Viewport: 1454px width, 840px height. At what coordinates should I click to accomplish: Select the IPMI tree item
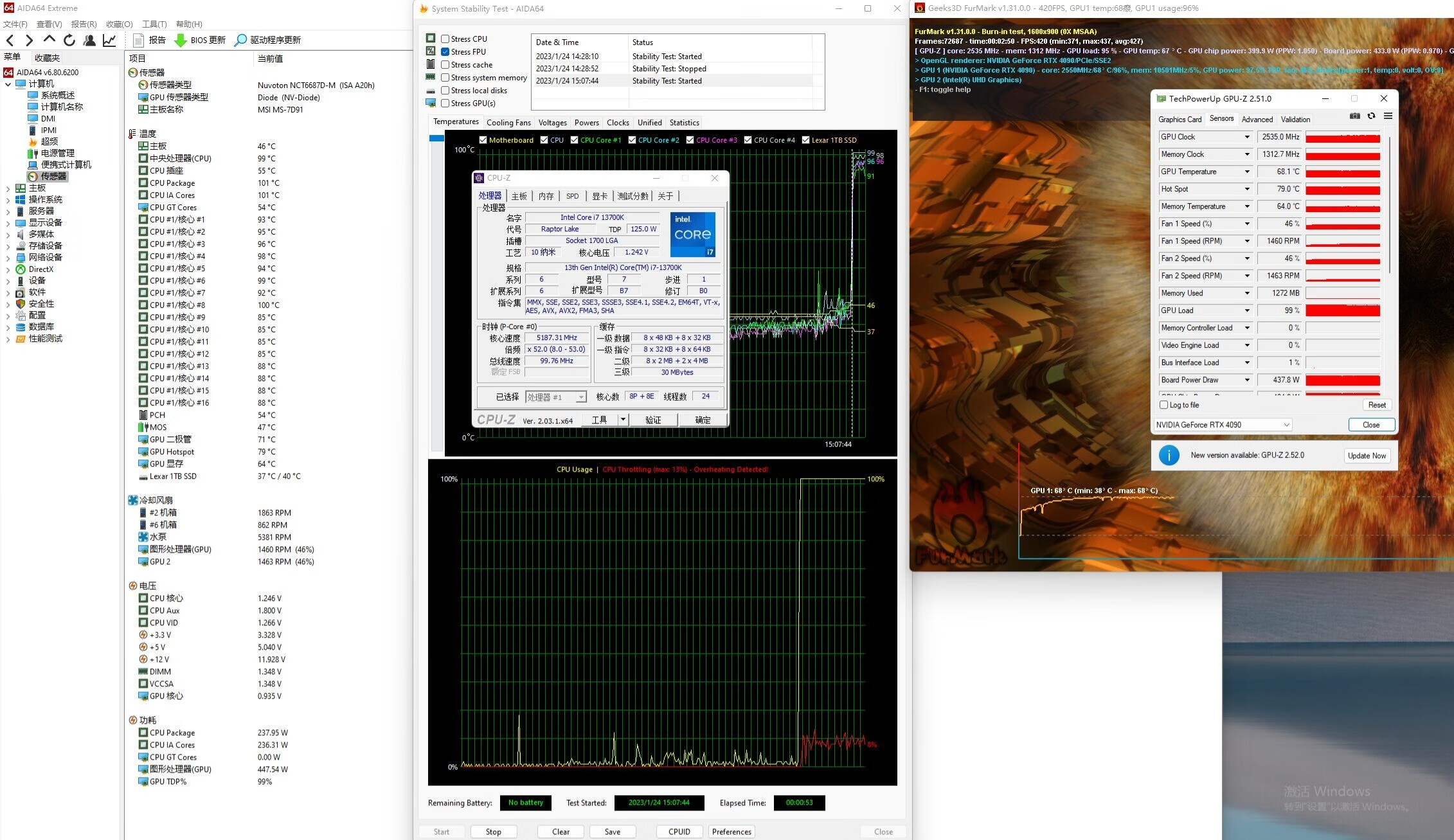pyautogui.click(x=42, y=130)
